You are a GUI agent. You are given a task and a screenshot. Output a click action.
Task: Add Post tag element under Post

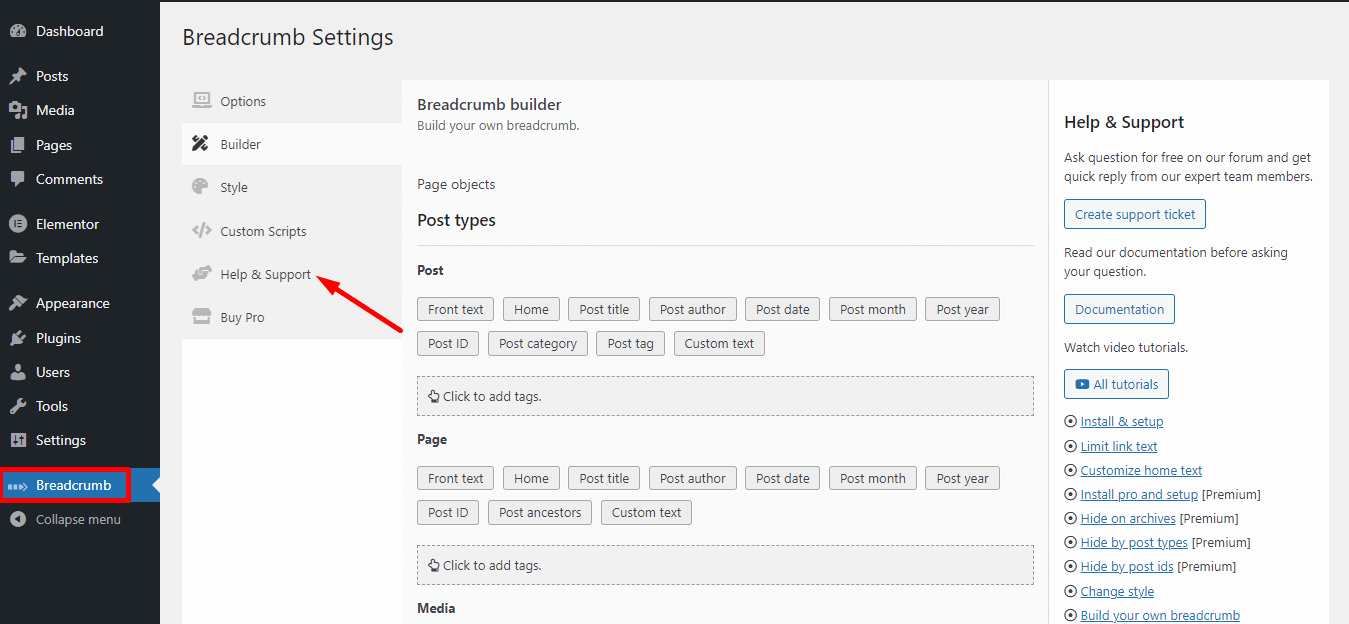[x=631, y=343]
